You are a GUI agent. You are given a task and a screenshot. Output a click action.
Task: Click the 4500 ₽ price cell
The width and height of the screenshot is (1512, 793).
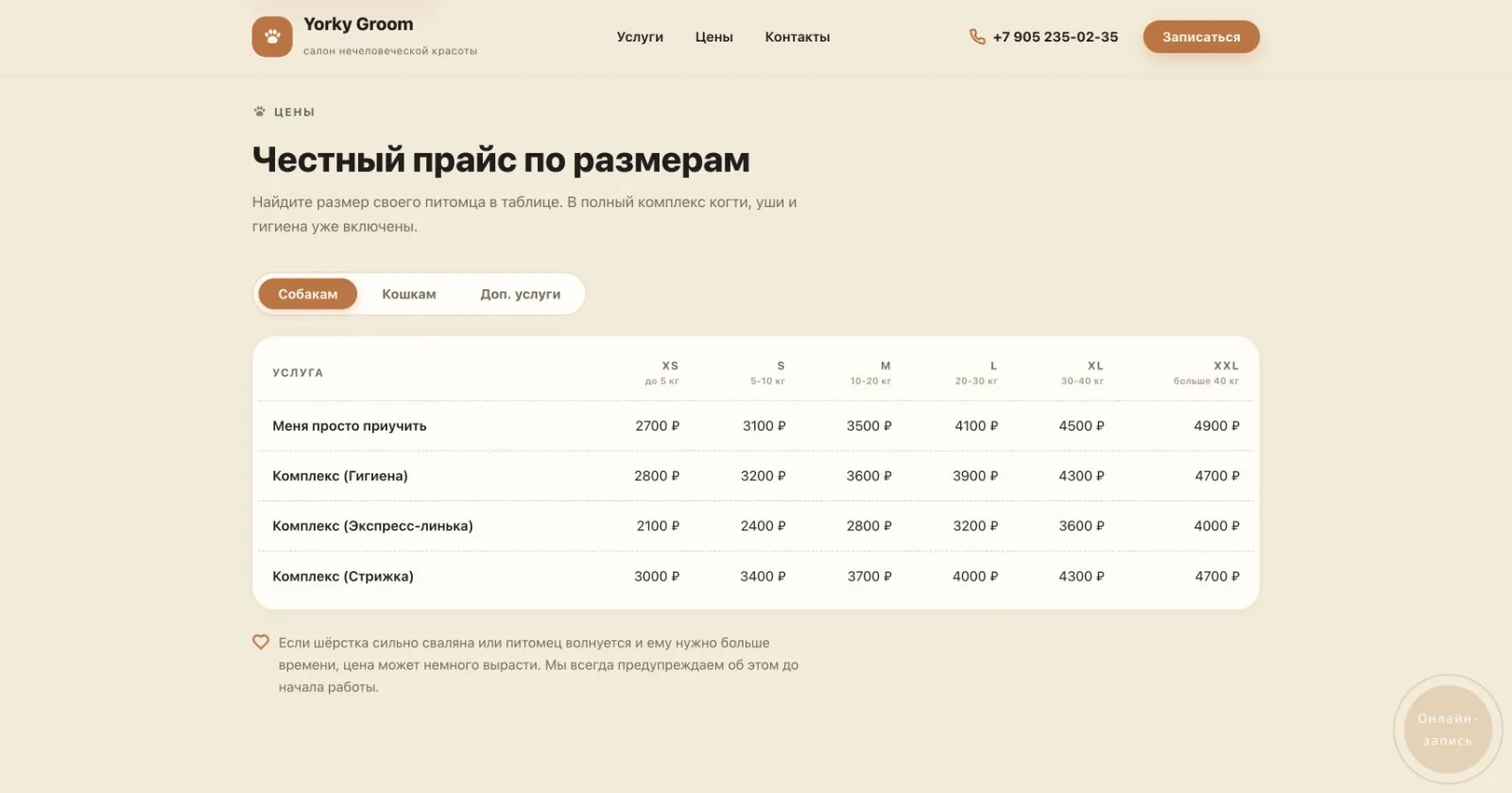[1082, 426]
